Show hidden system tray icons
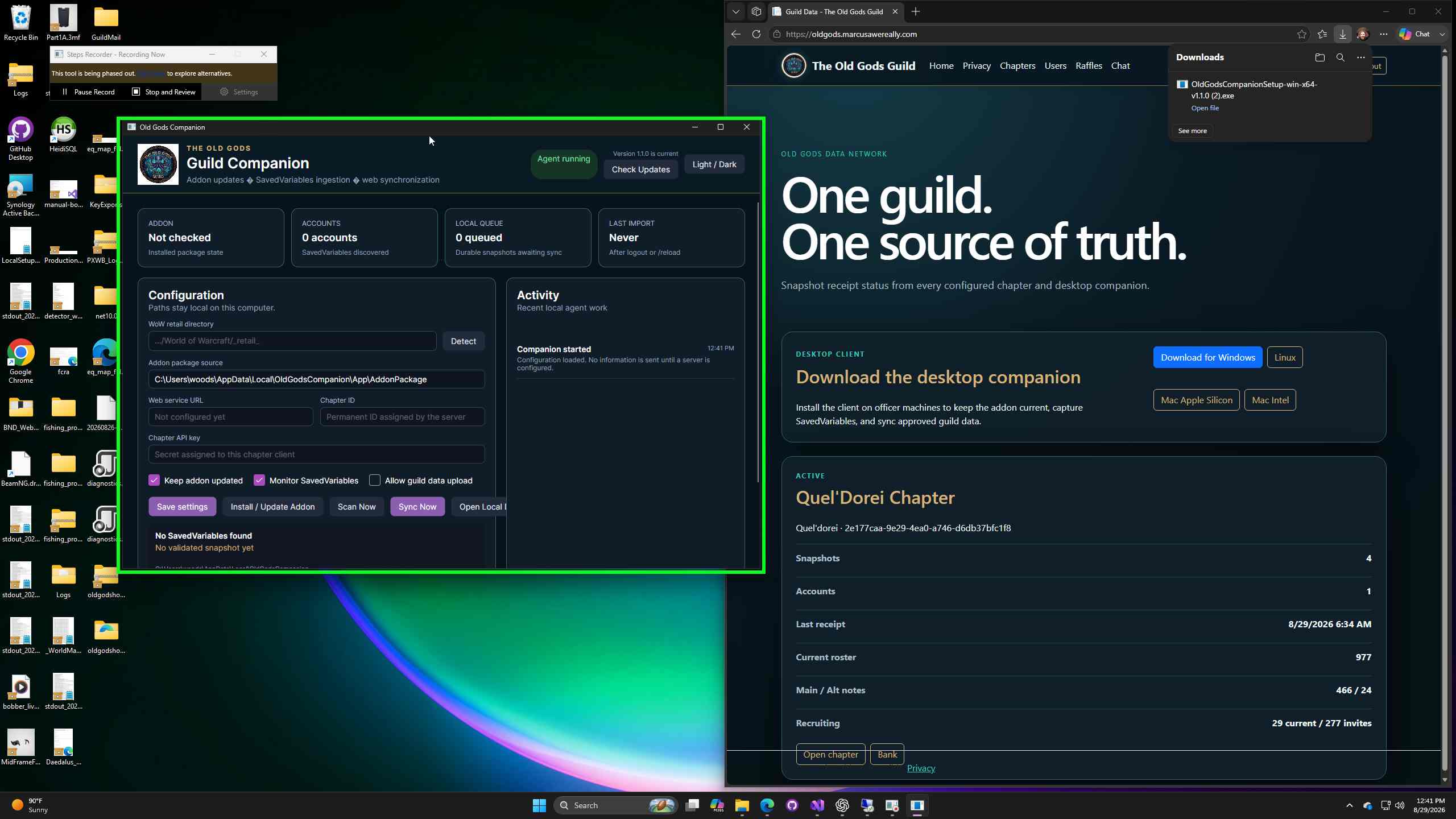This screenshot has height=819, width=1456. pyautogui.click(x=1349, y=805)
